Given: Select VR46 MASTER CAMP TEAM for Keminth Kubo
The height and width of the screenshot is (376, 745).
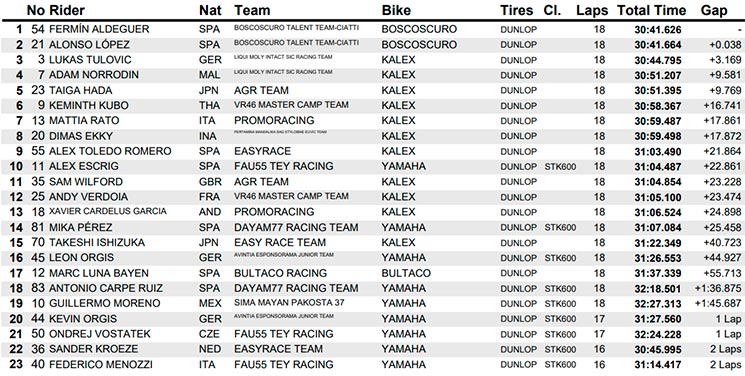Looking at the screenshot, I should tap(291, 105).
